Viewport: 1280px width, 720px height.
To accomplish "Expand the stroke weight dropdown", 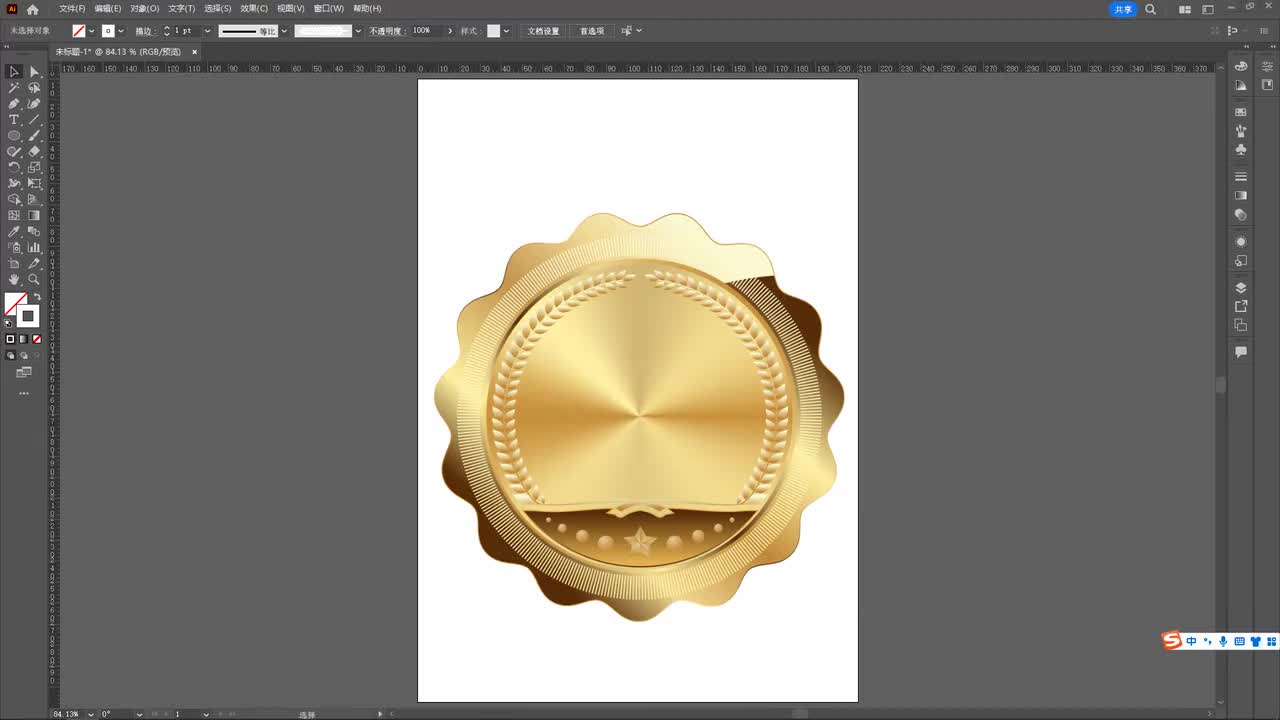I will (x=207, y=31).
